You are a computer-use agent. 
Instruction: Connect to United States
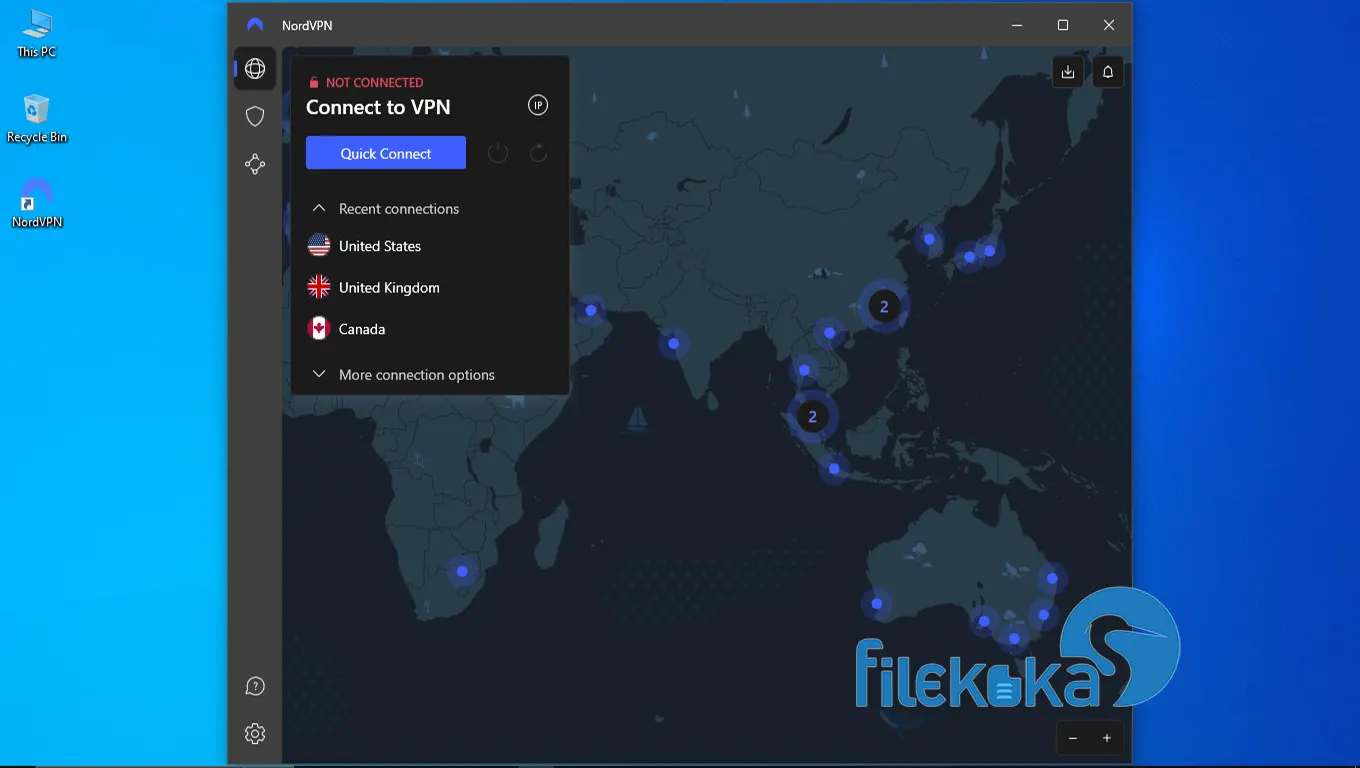click(430, 246)
